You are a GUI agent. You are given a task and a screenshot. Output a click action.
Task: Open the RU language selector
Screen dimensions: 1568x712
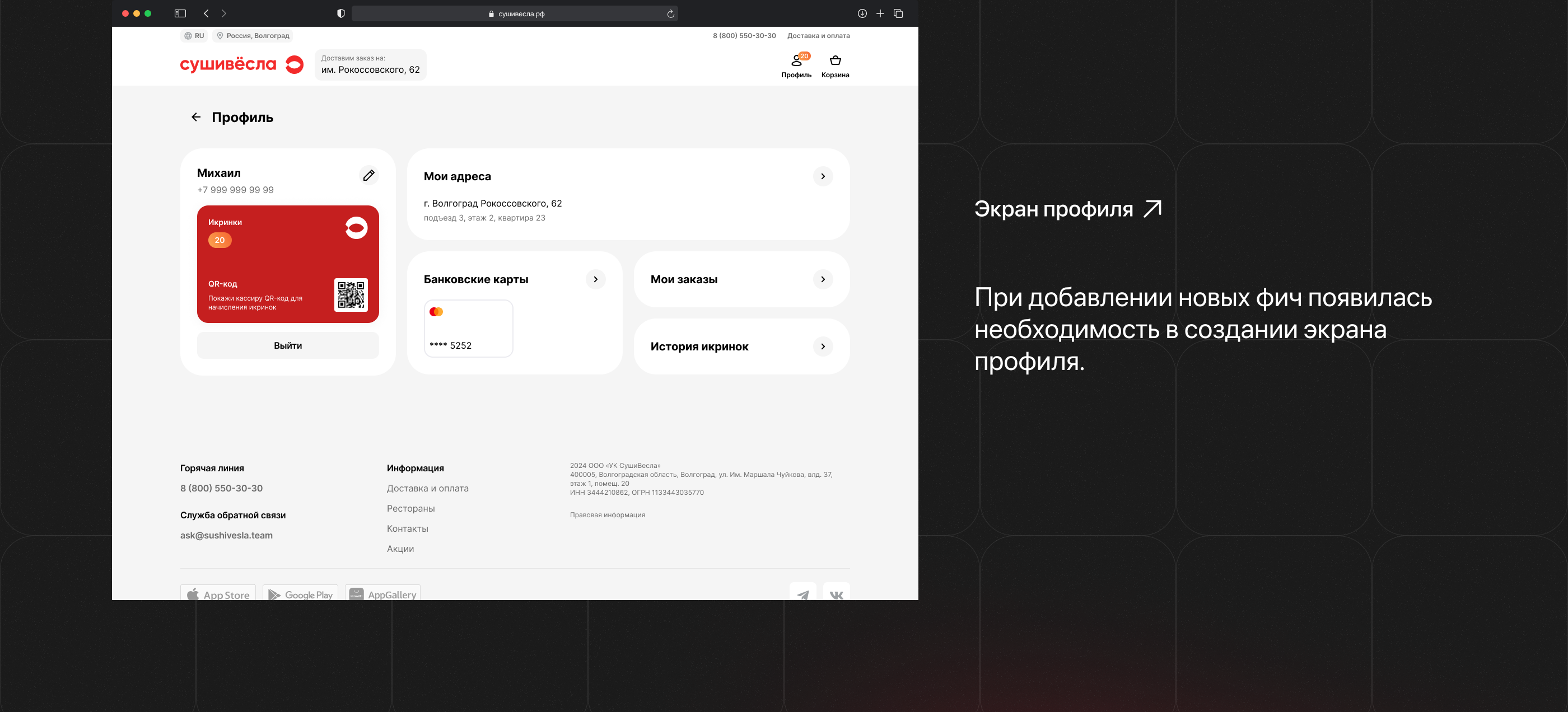tap(194, 36)
